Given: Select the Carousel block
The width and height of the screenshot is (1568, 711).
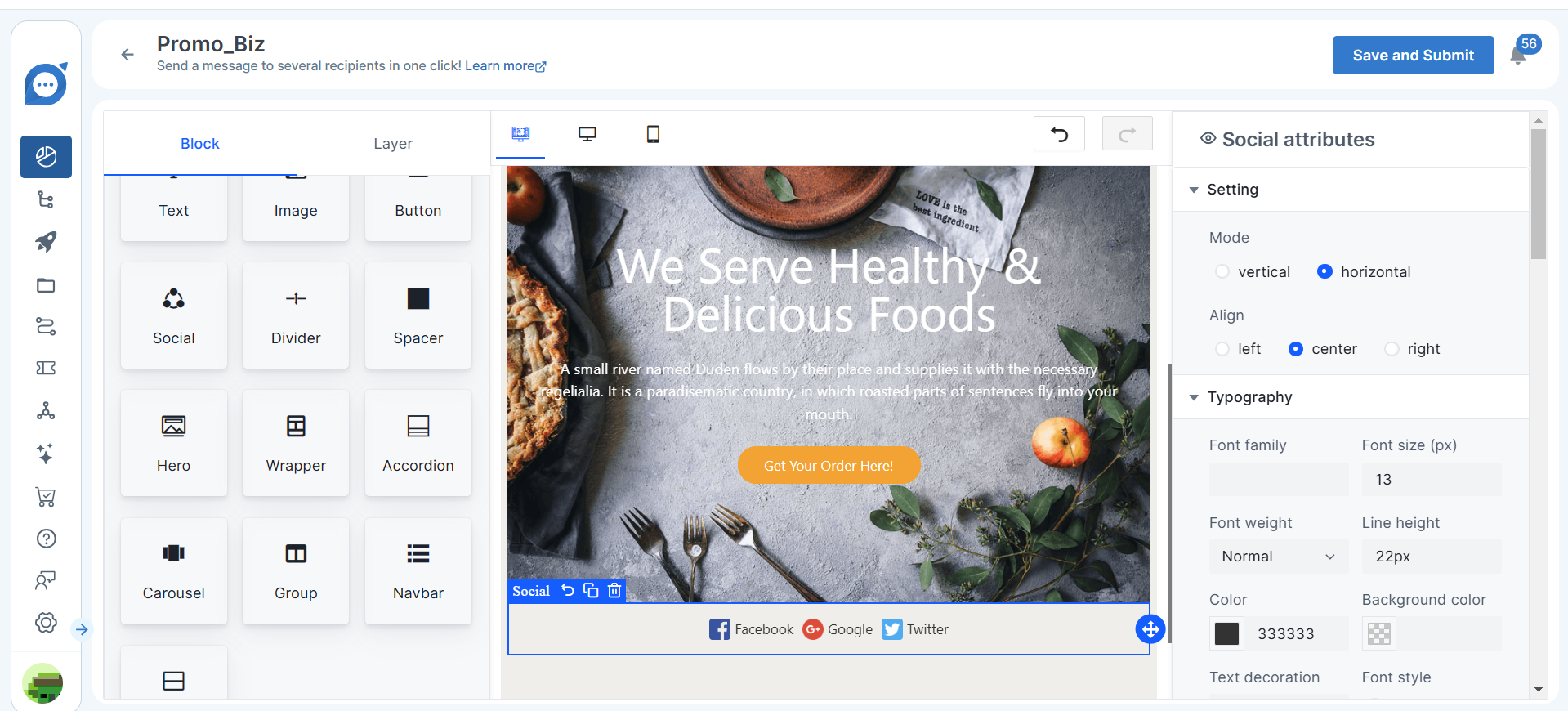Looking at the screenshot, I should point(174,570).
